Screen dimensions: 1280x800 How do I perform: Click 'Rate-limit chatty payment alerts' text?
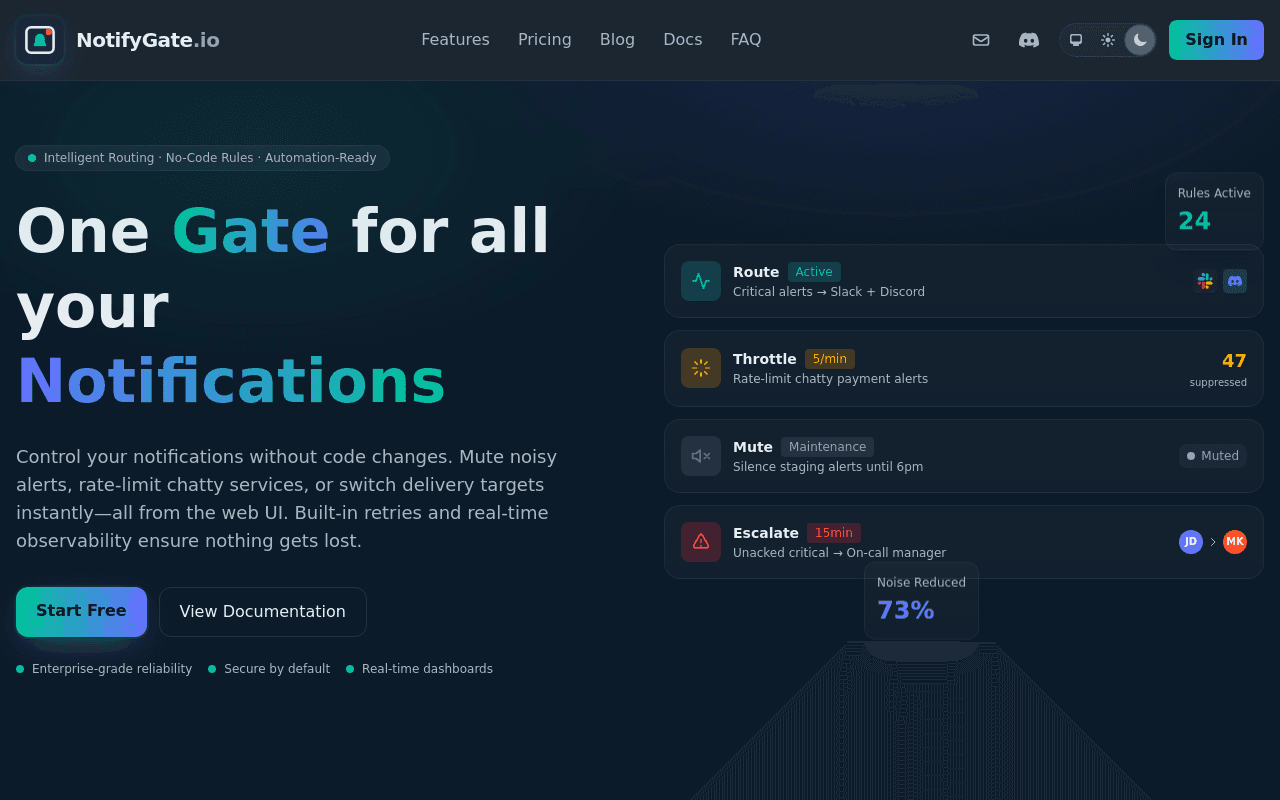click(830, 379)
